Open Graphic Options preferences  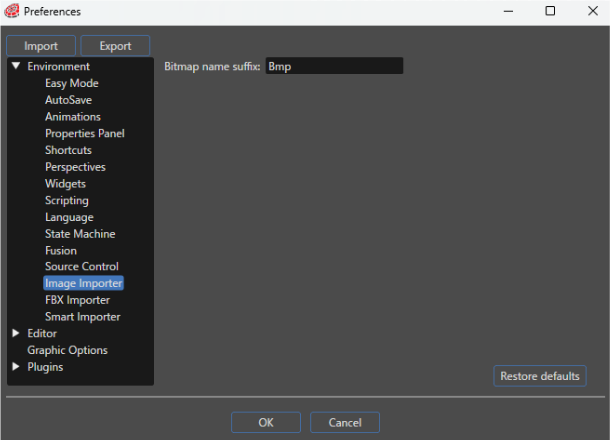coord(68,350)
